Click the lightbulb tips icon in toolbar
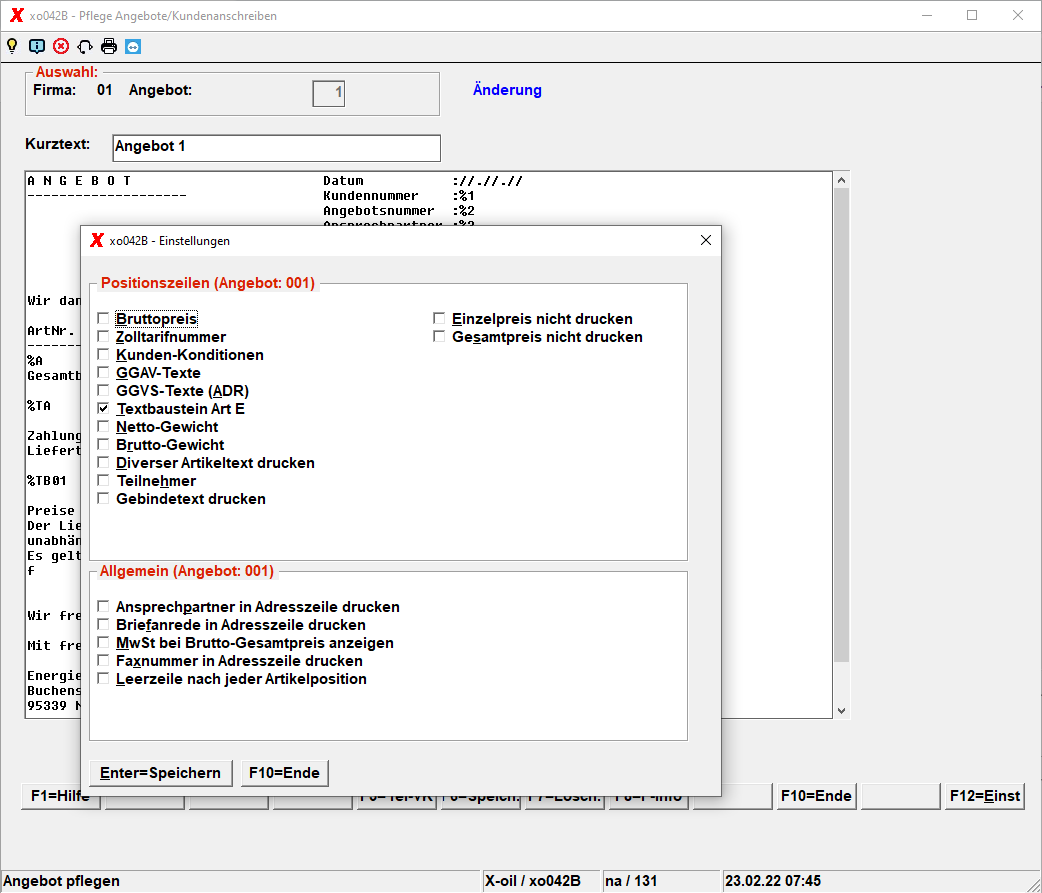Viewport: 1042px width, 893px height. point(12,46)
